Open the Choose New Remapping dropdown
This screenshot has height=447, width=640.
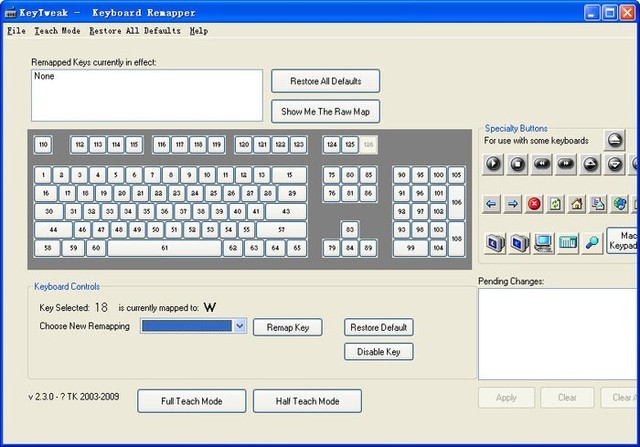pos(240,326)
